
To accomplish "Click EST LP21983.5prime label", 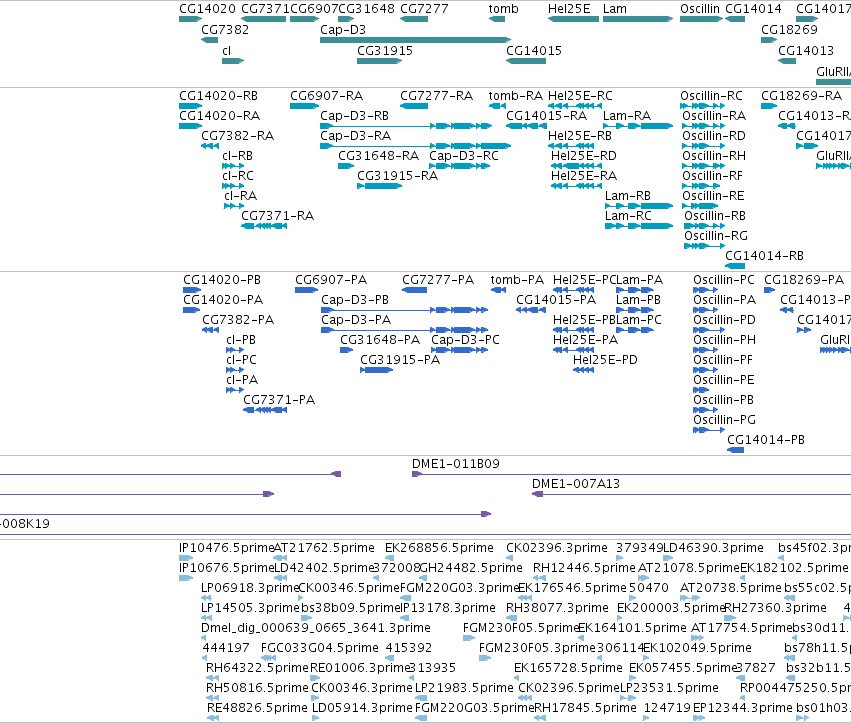I will (x=464, y=688).
